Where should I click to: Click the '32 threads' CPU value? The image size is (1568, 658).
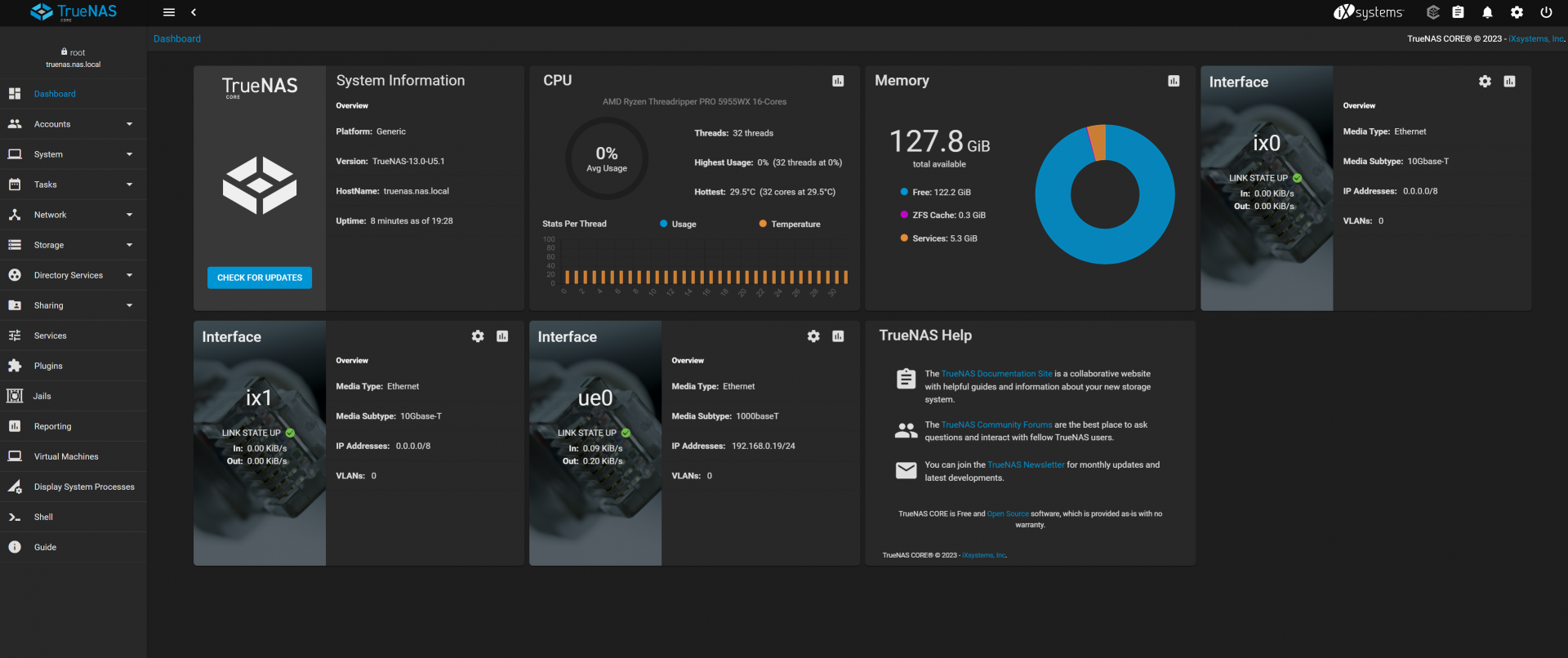point(753,133)
